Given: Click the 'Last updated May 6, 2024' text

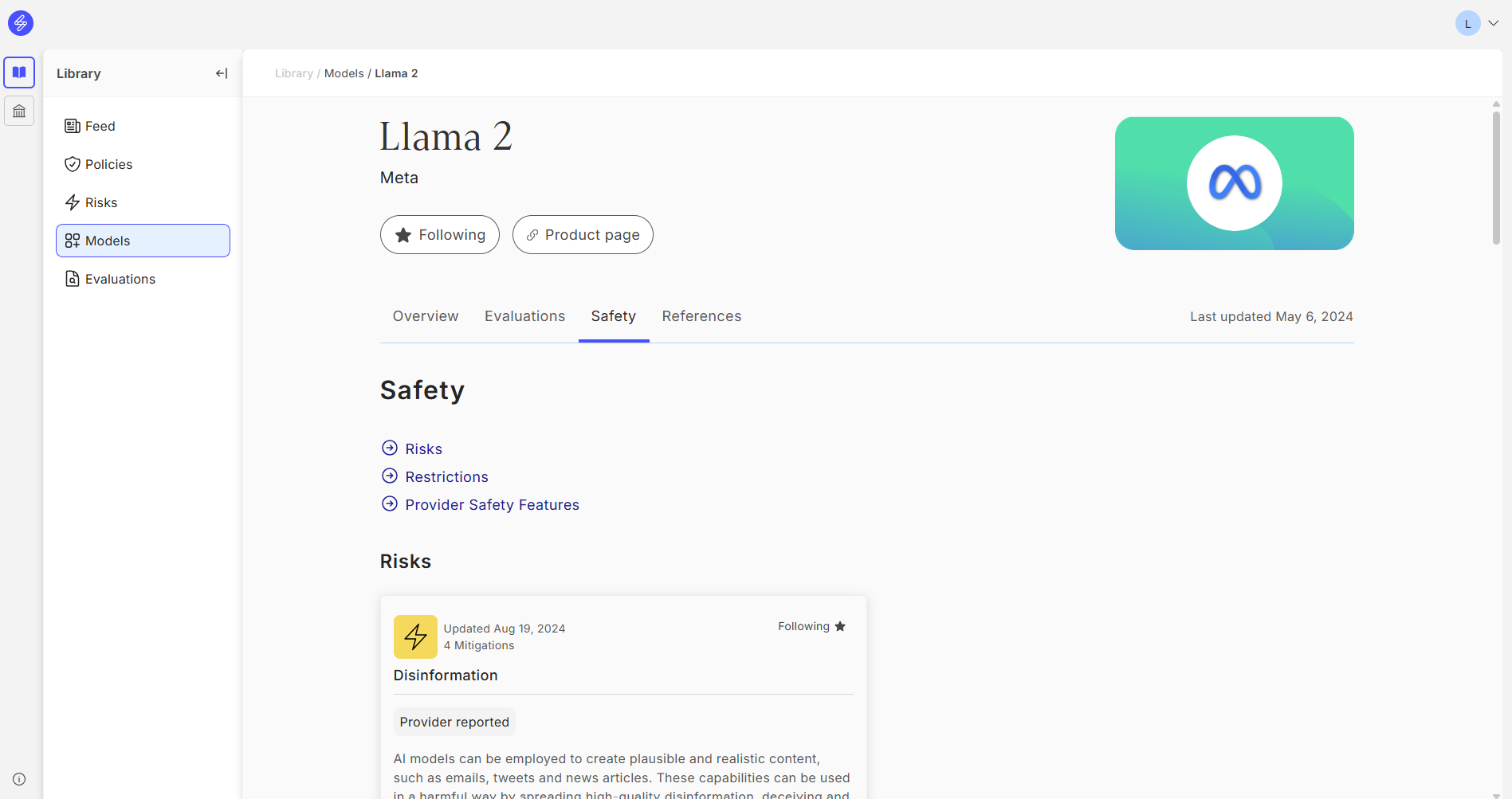Looking at the screenshot, I should pyautogui.click(x=1271, y=316).
